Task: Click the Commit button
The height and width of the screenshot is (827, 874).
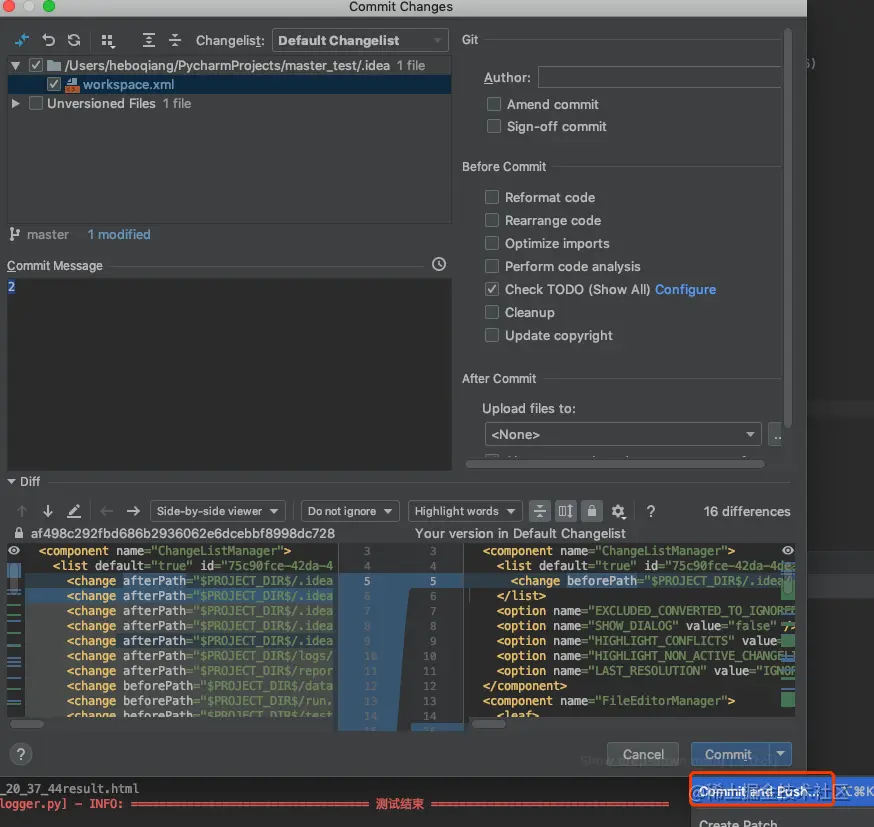Action: click(730, 754)
